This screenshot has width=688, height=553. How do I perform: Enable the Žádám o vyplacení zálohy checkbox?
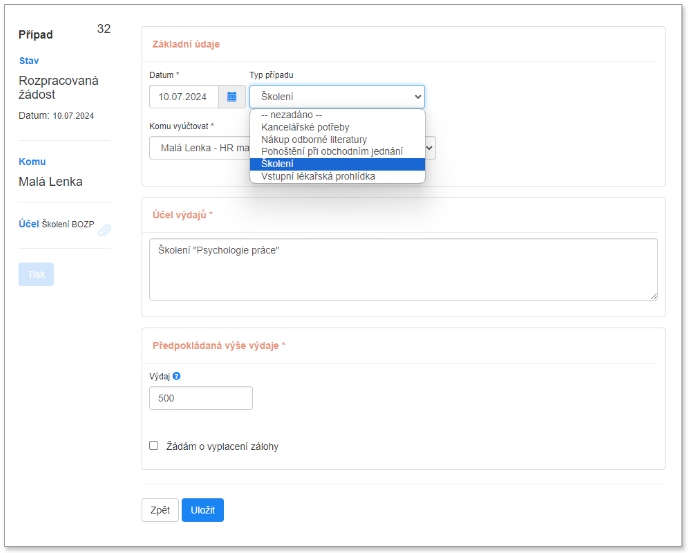[154, 446]
